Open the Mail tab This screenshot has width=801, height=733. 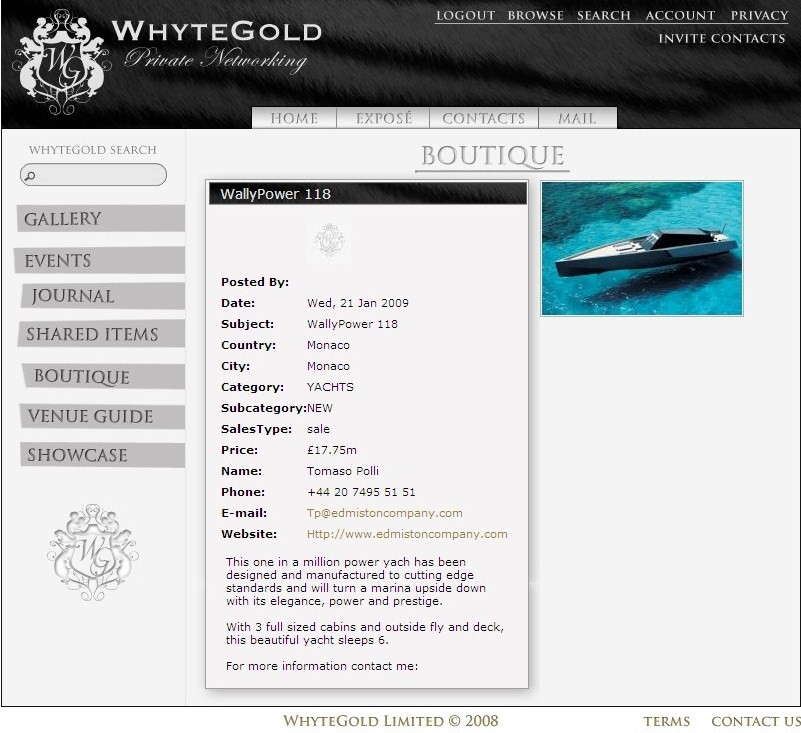577,118
